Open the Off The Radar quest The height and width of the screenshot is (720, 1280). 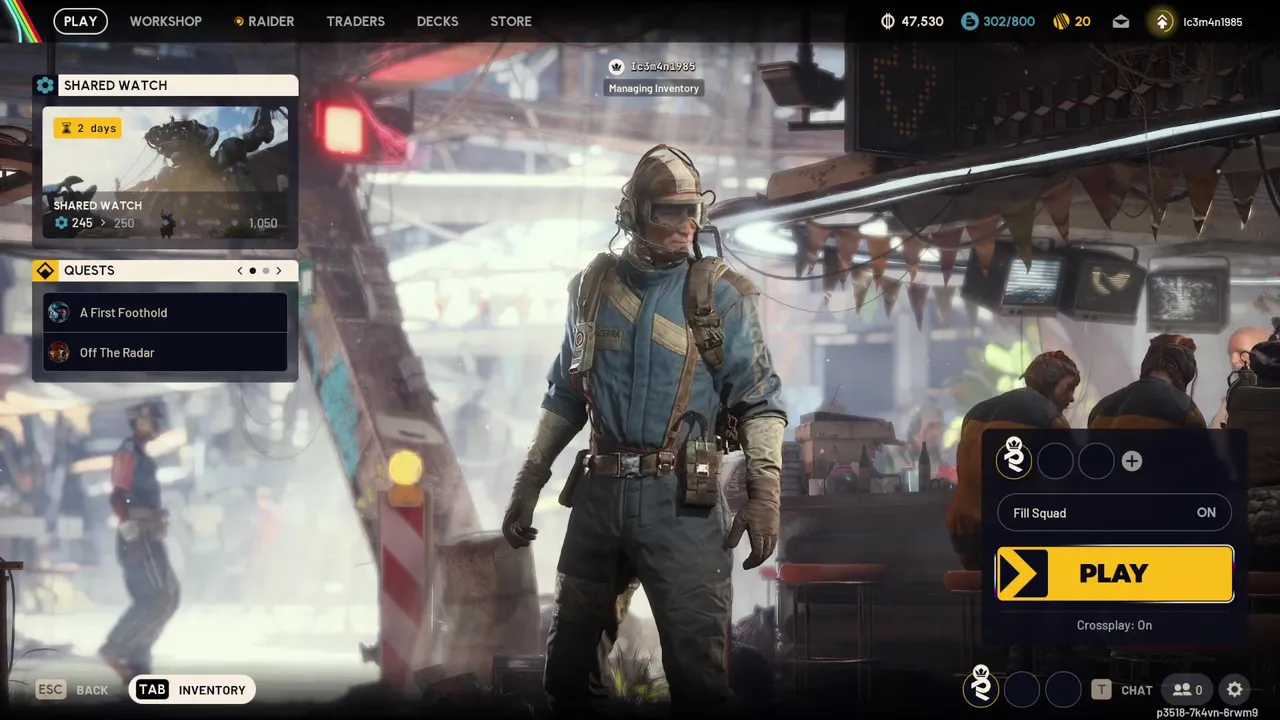pyautogui.click(x=165, y=352)
